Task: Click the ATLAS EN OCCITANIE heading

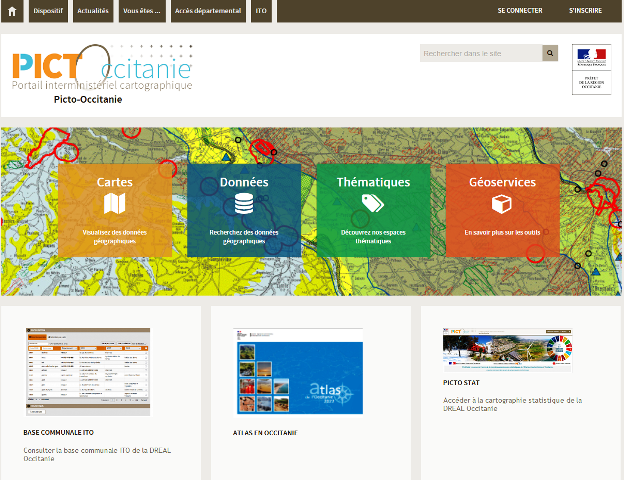Action: pos(265,433)
